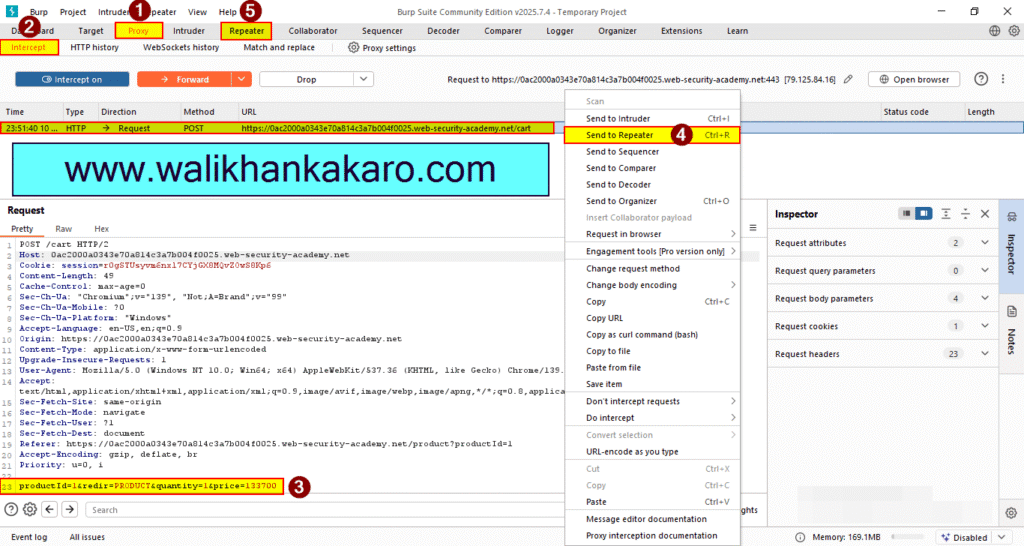Open the Repeater main tab
Image resolution: width=1024 pixels, height=546 pixels.
click(x=246, y=31)
